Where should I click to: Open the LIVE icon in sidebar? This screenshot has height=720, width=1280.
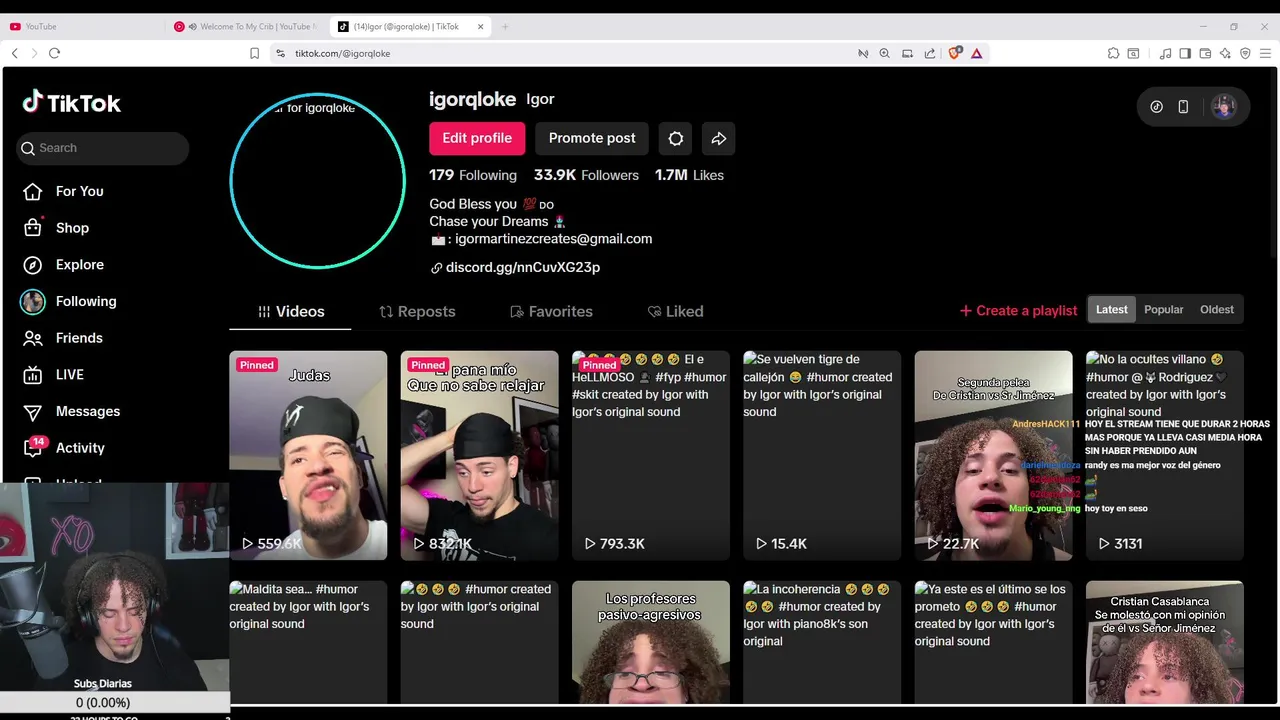coord(33,375)
